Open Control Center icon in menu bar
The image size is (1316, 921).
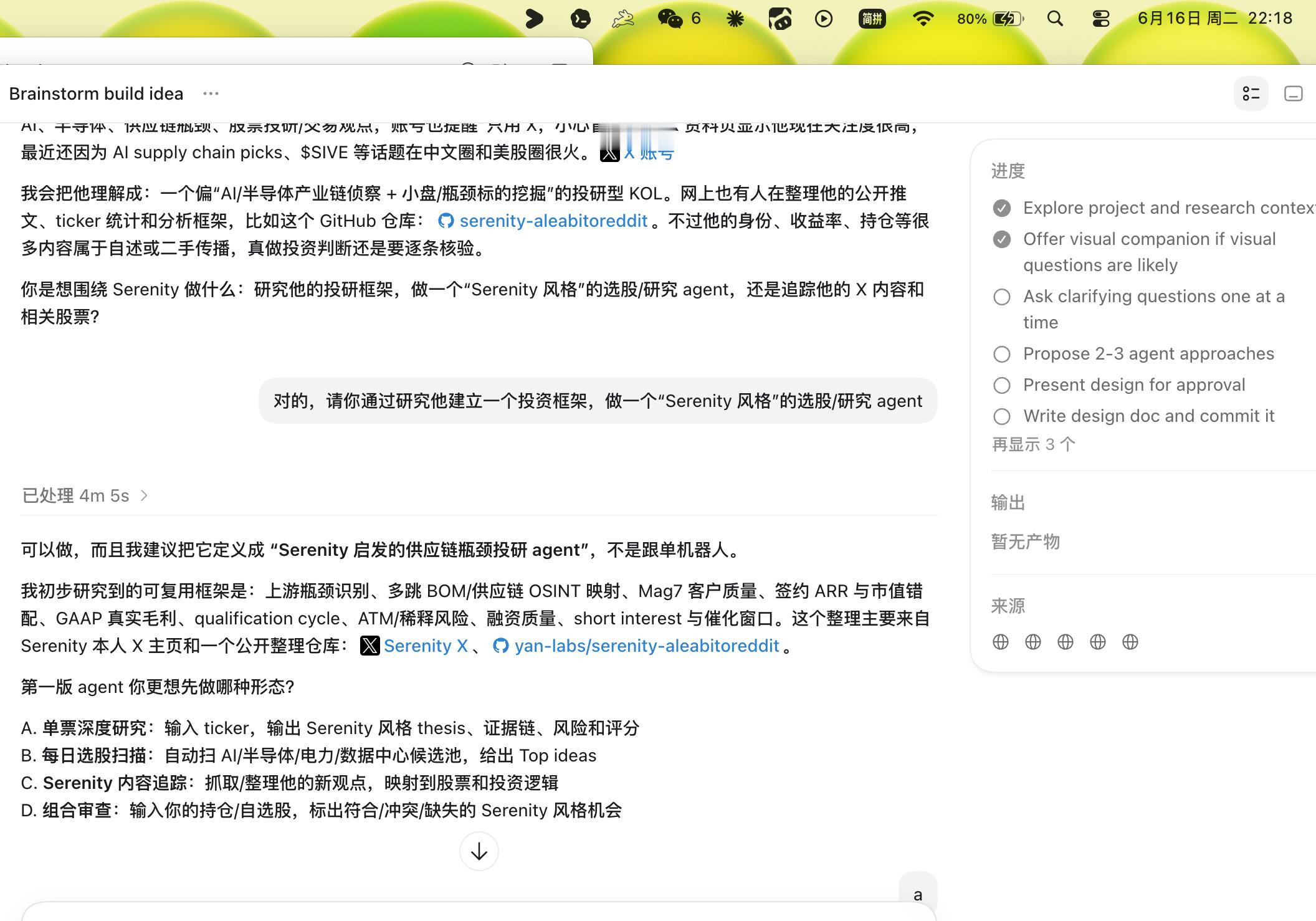[1101, 19]
